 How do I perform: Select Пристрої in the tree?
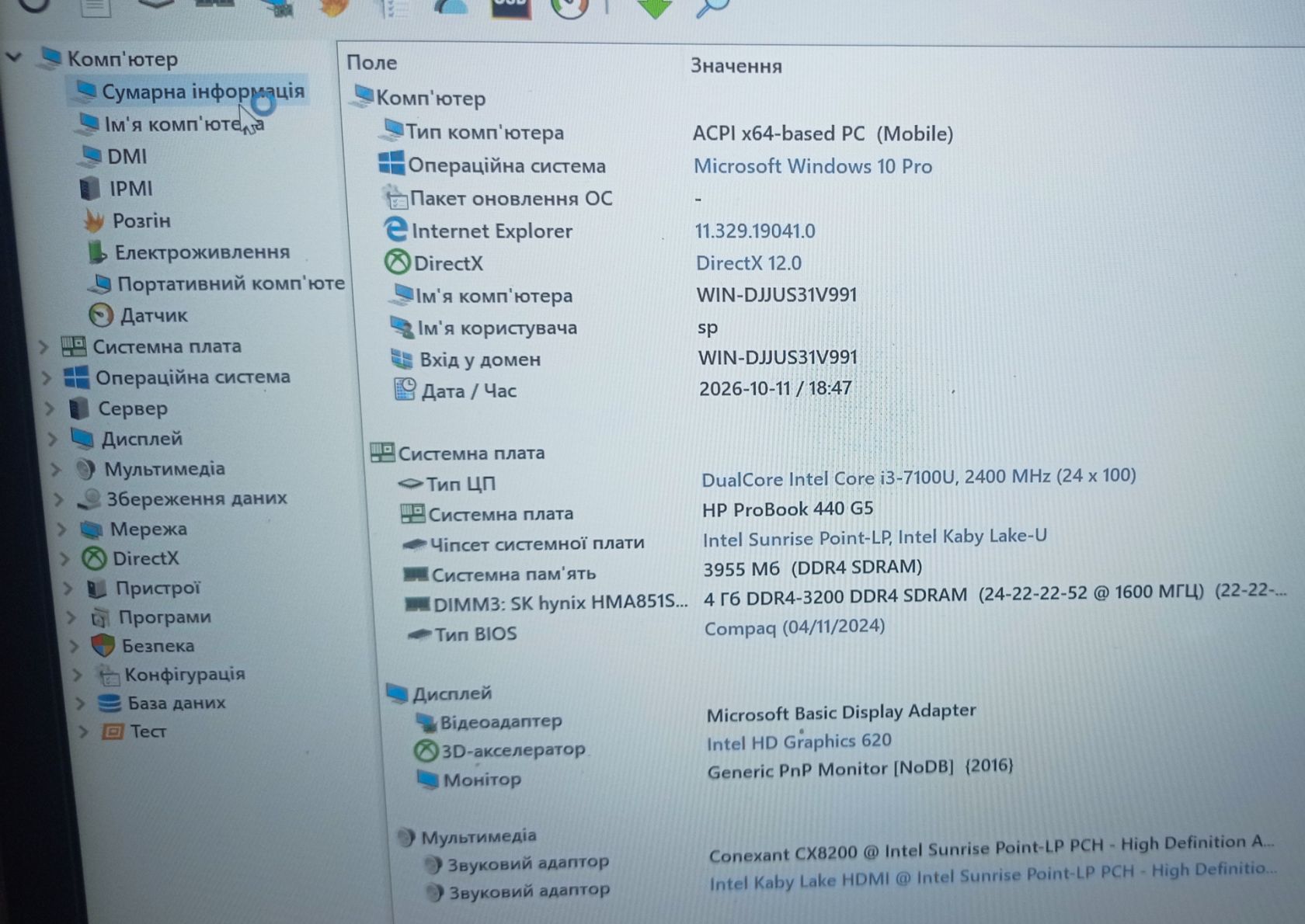point(158,588)
